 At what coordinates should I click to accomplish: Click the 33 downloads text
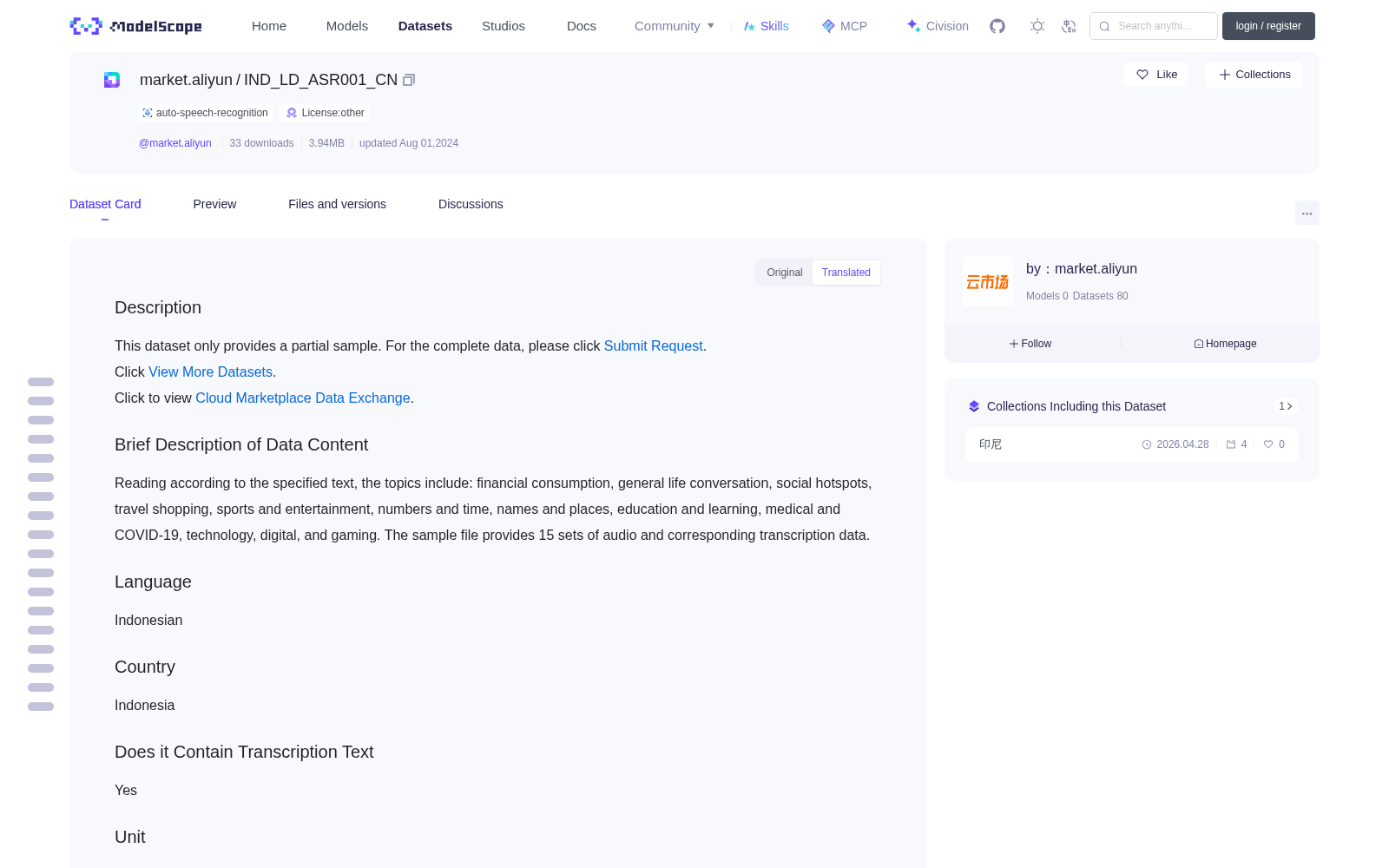pyautogui.click(x=261, y=143)
